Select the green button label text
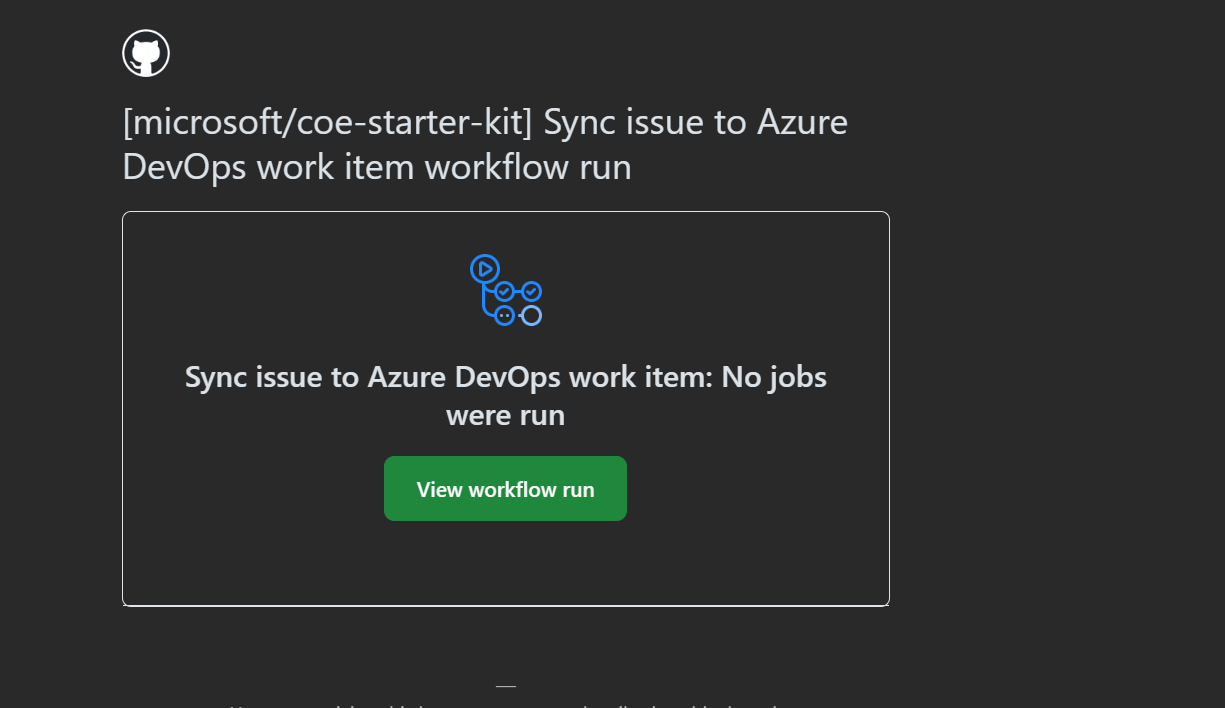Image resolution: width=1225 pixels, height=708 pixels. [x=505, y=488]
